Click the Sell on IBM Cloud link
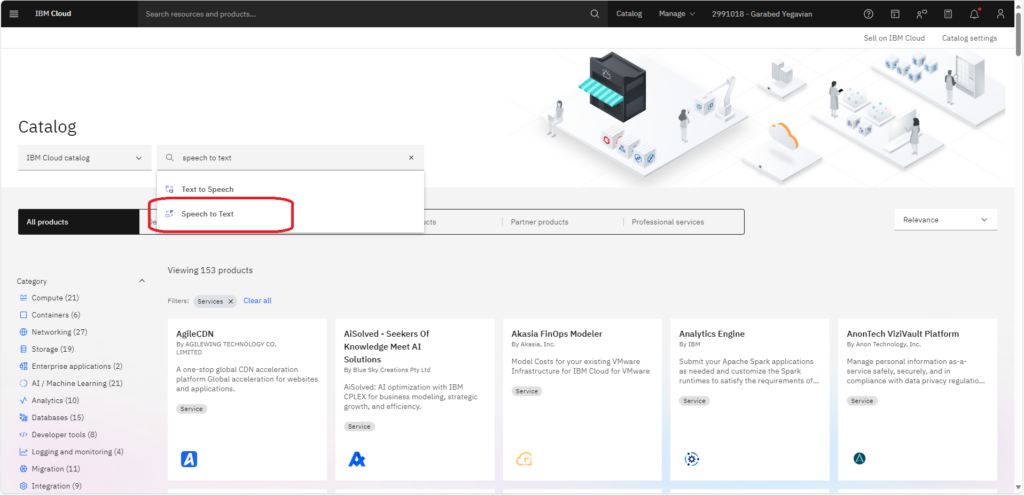The height and width of the screenshot is (496, 1024). pyautogui.click(x=894, y=38)
